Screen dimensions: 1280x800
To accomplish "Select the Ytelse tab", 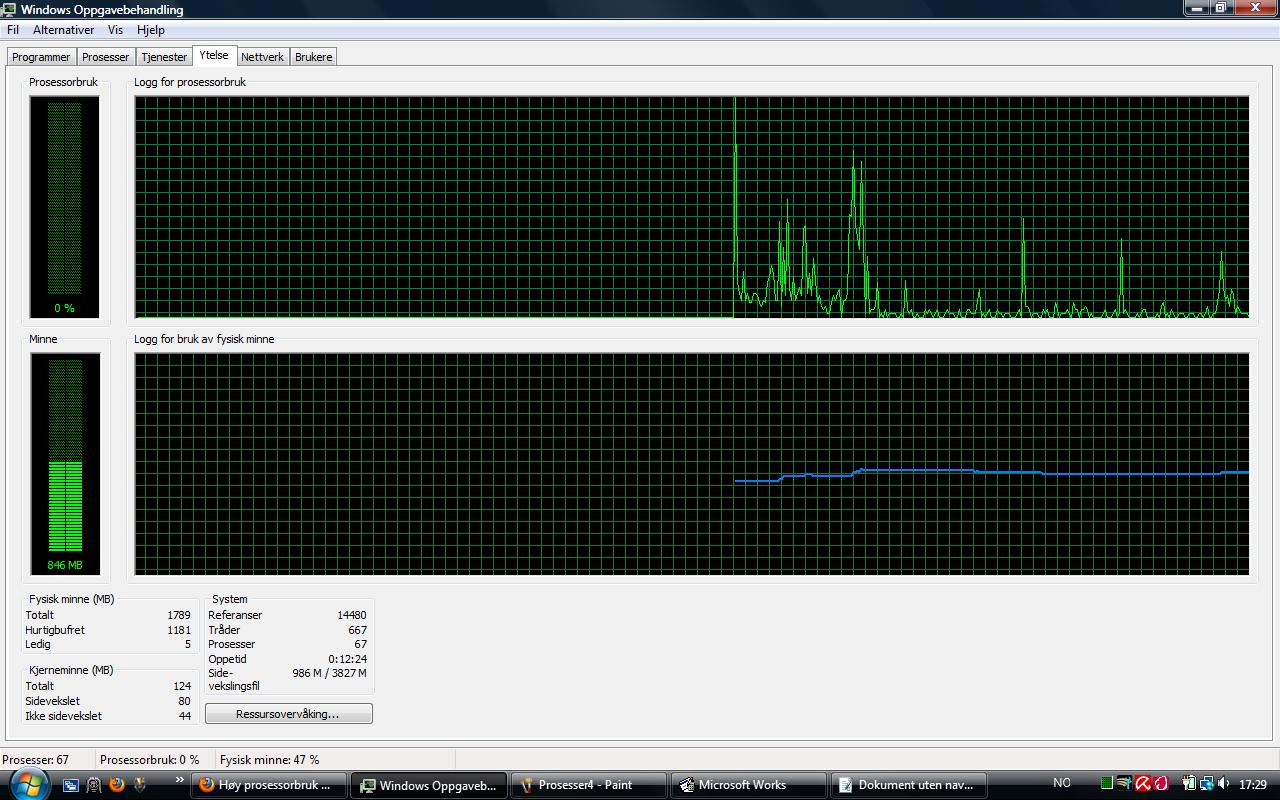I will click(x=214, y=55).
